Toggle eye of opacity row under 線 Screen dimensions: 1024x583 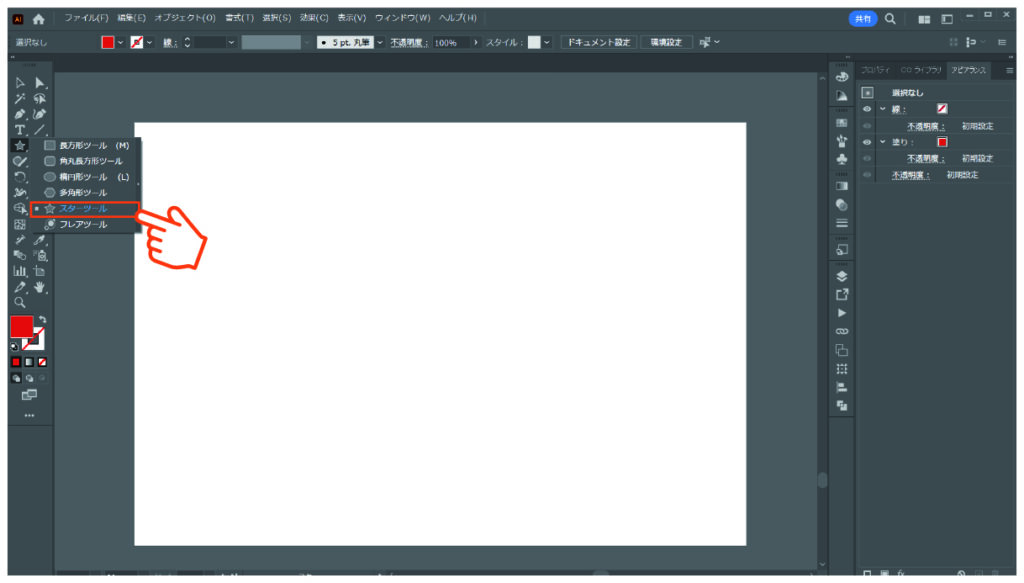click(867, 126)
